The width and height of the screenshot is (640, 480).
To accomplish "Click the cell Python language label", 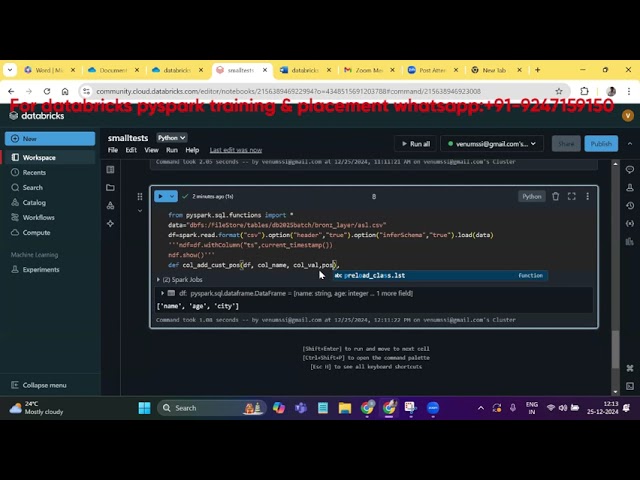I will pos(531,196).
